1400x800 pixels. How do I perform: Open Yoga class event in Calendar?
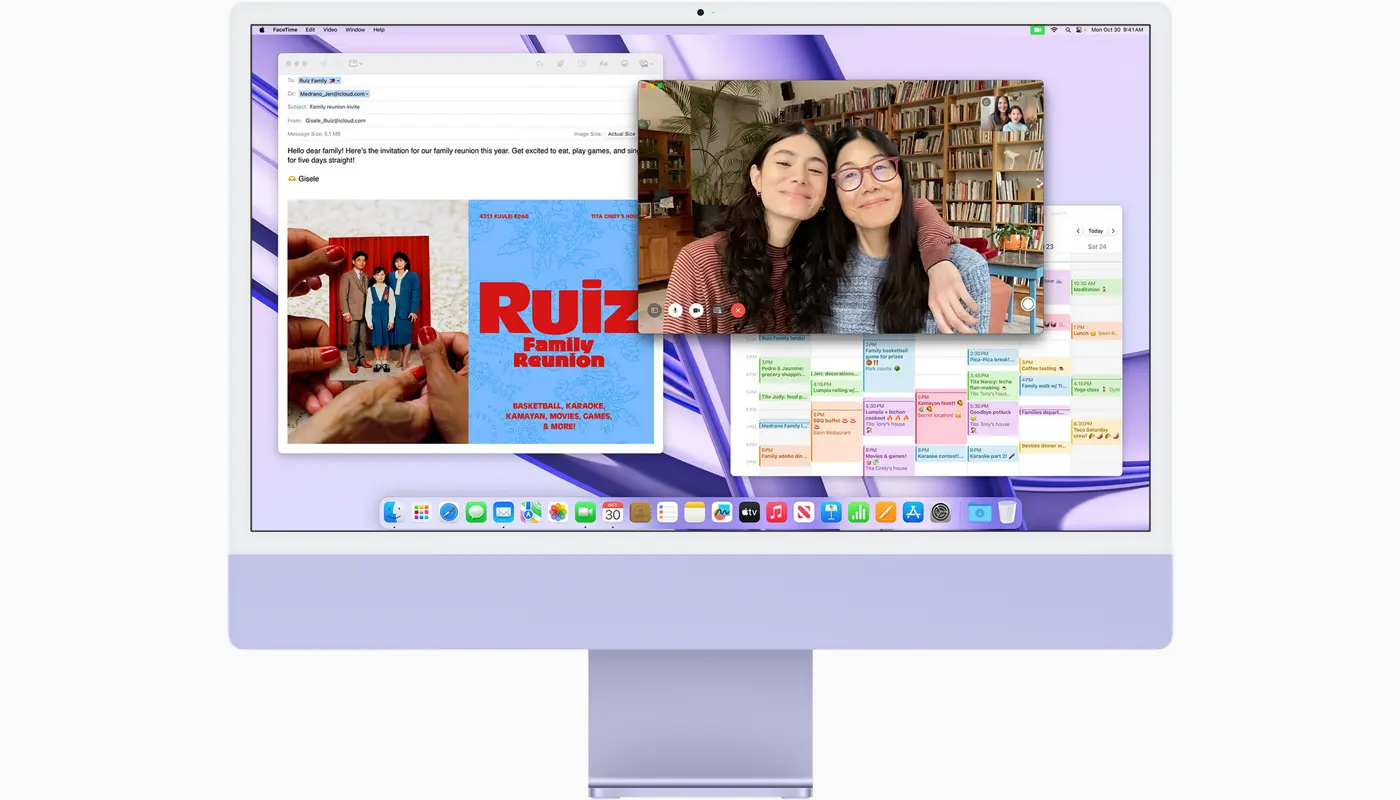click(x=1096, y=388)
